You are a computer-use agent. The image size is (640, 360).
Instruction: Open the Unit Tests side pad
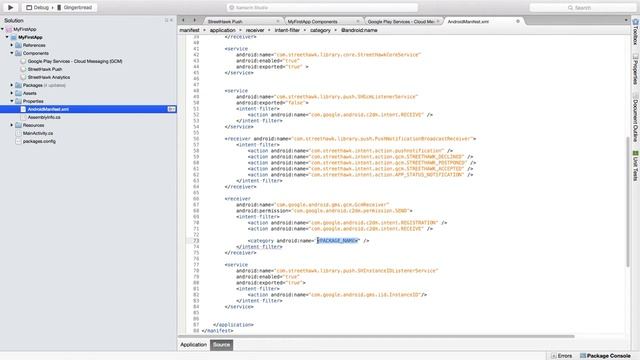tap(635, 166)
